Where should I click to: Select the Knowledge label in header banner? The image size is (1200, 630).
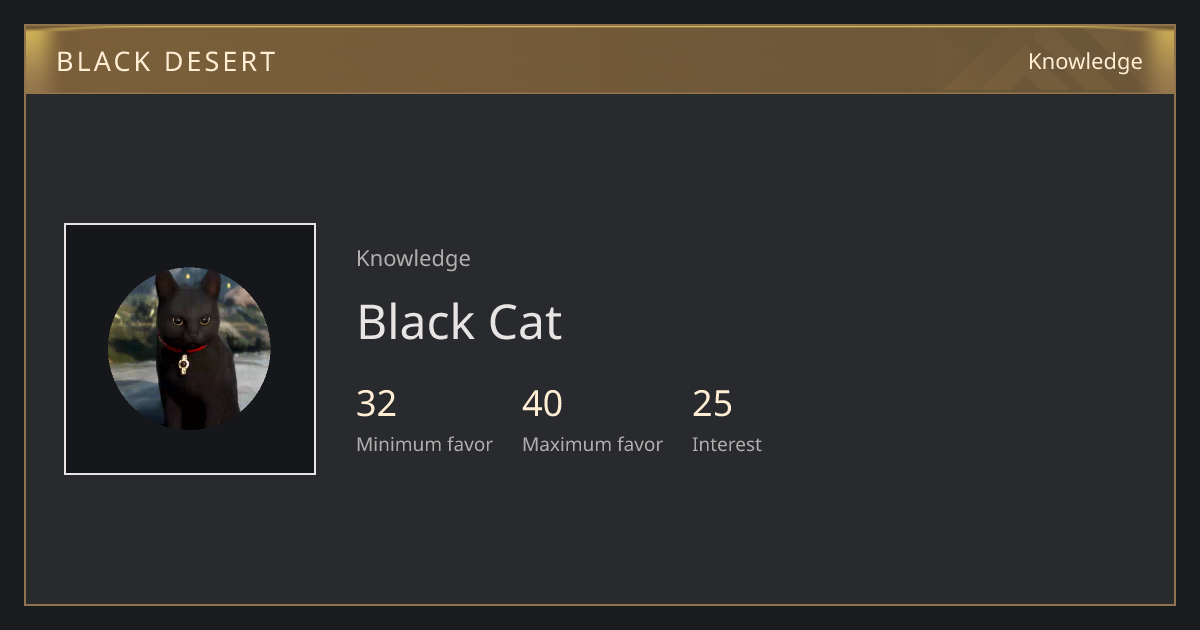[x=1085, y=62]
